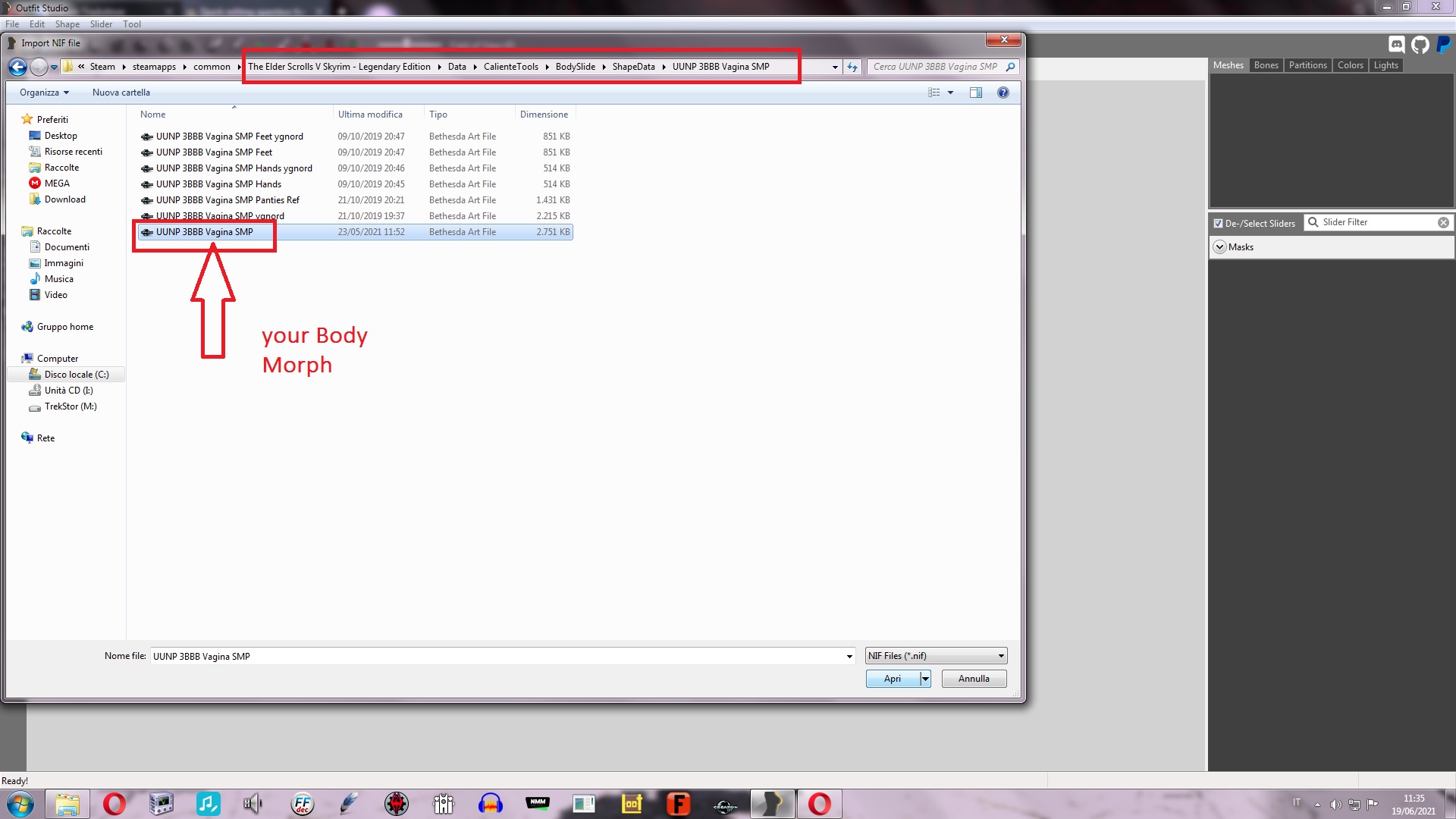1456x819 pixels.
Task: Switch to the Colors tab
Action: pyautogui.click(x=1350, y=65)
